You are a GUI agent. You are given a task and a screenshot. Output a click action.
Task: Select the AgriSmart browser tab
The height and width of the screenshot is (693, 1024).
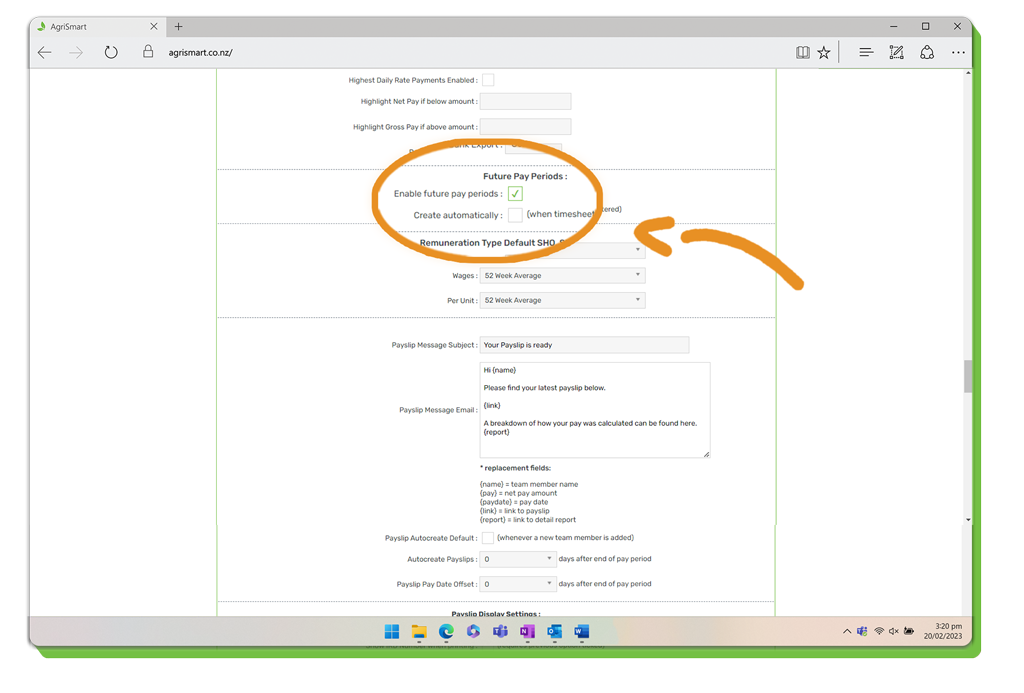tap(90, 27)
